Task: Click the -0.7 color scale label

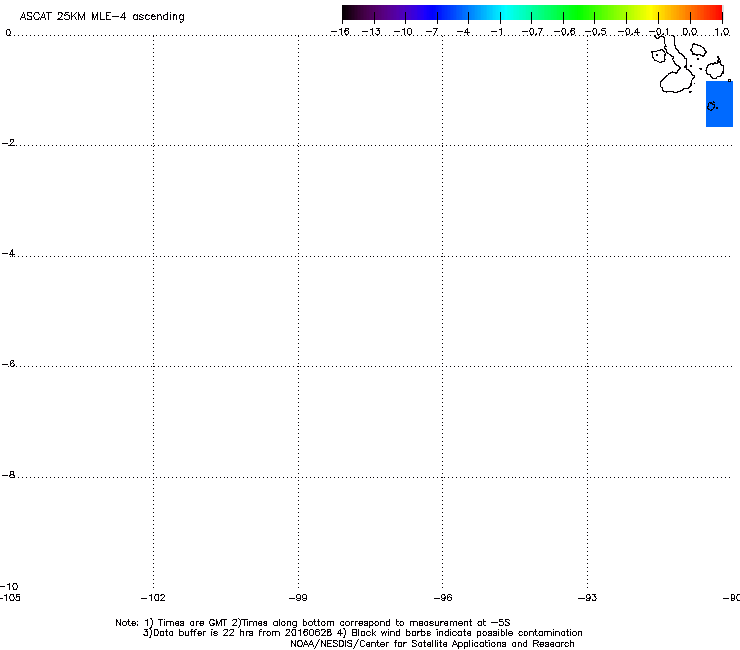Action: coord(532,32)
